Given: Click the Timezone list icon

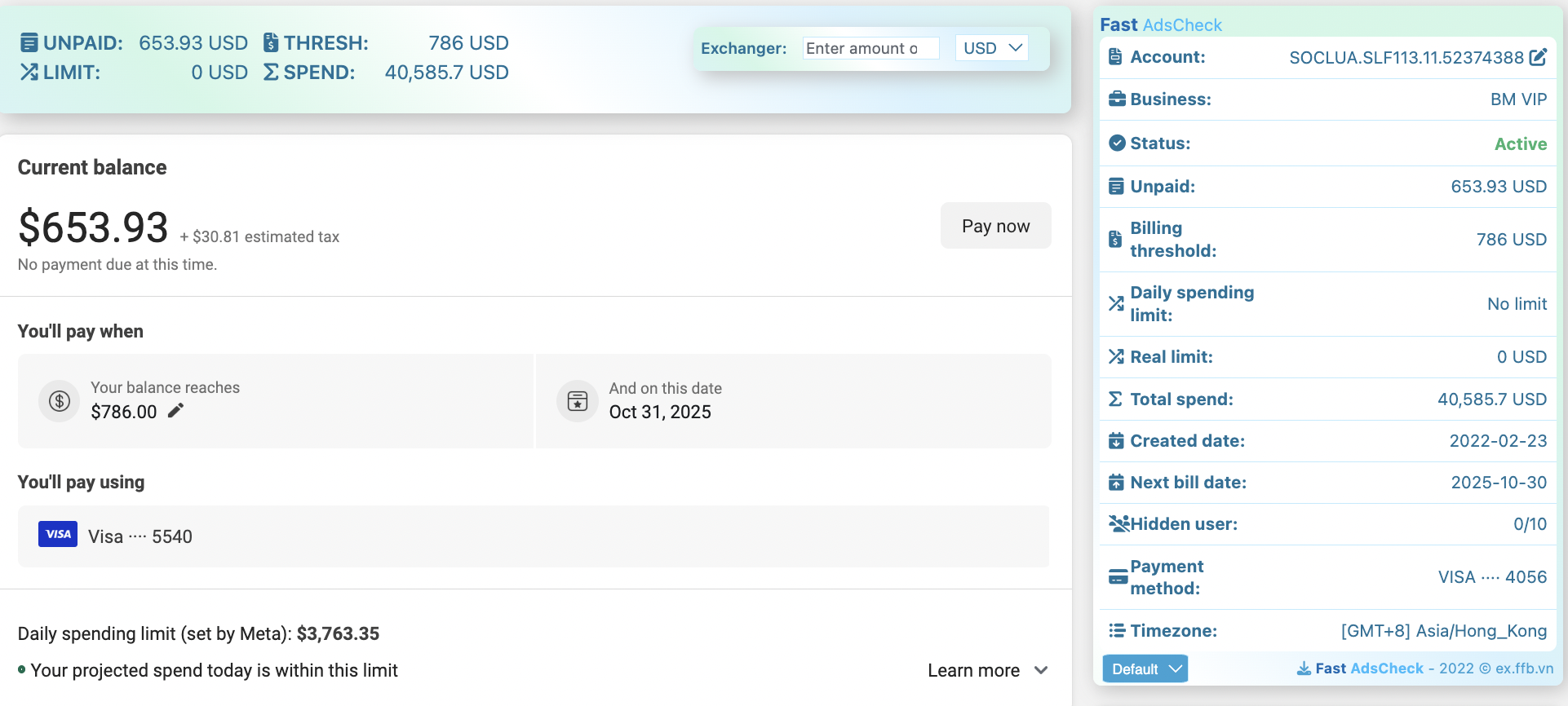Looking at the screenshot, I should [x=1117, y=630].
